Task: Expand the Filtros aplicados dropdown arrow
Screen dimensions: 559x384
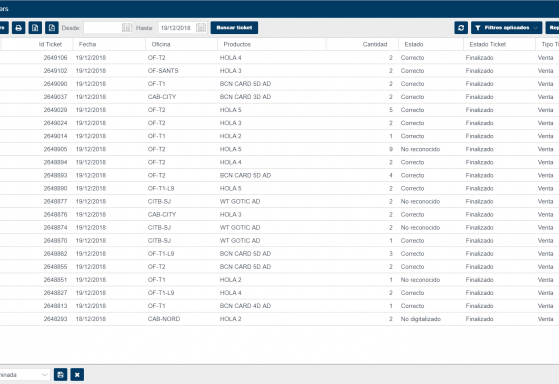Action: (535, 28)
